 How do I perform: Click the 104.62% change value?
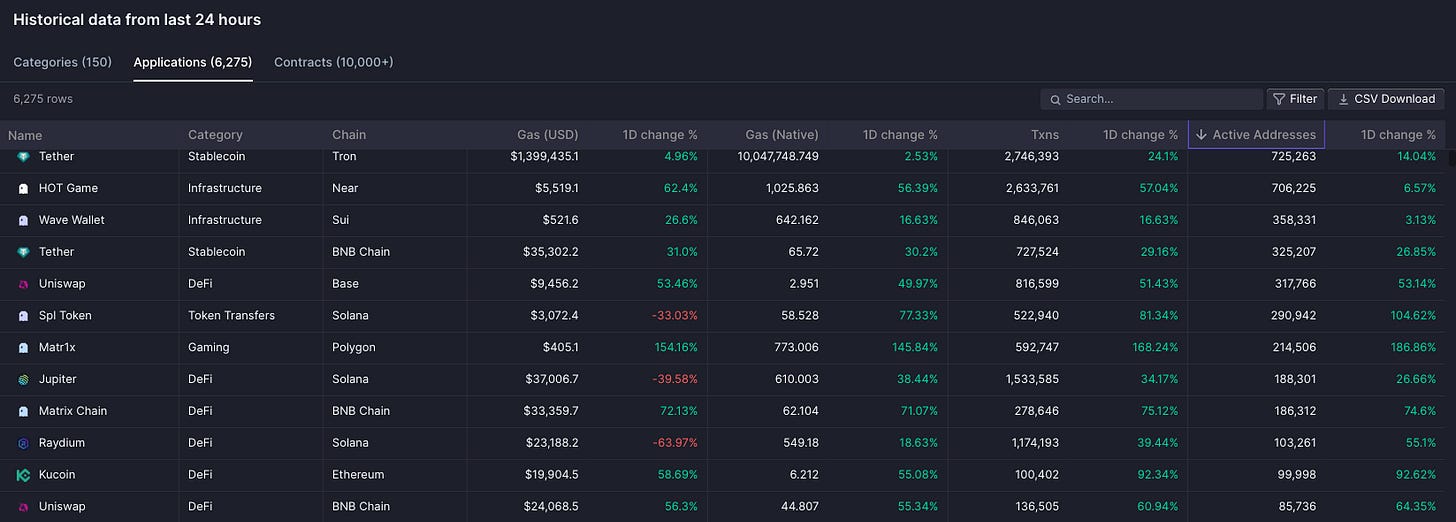click(1415, 316)
